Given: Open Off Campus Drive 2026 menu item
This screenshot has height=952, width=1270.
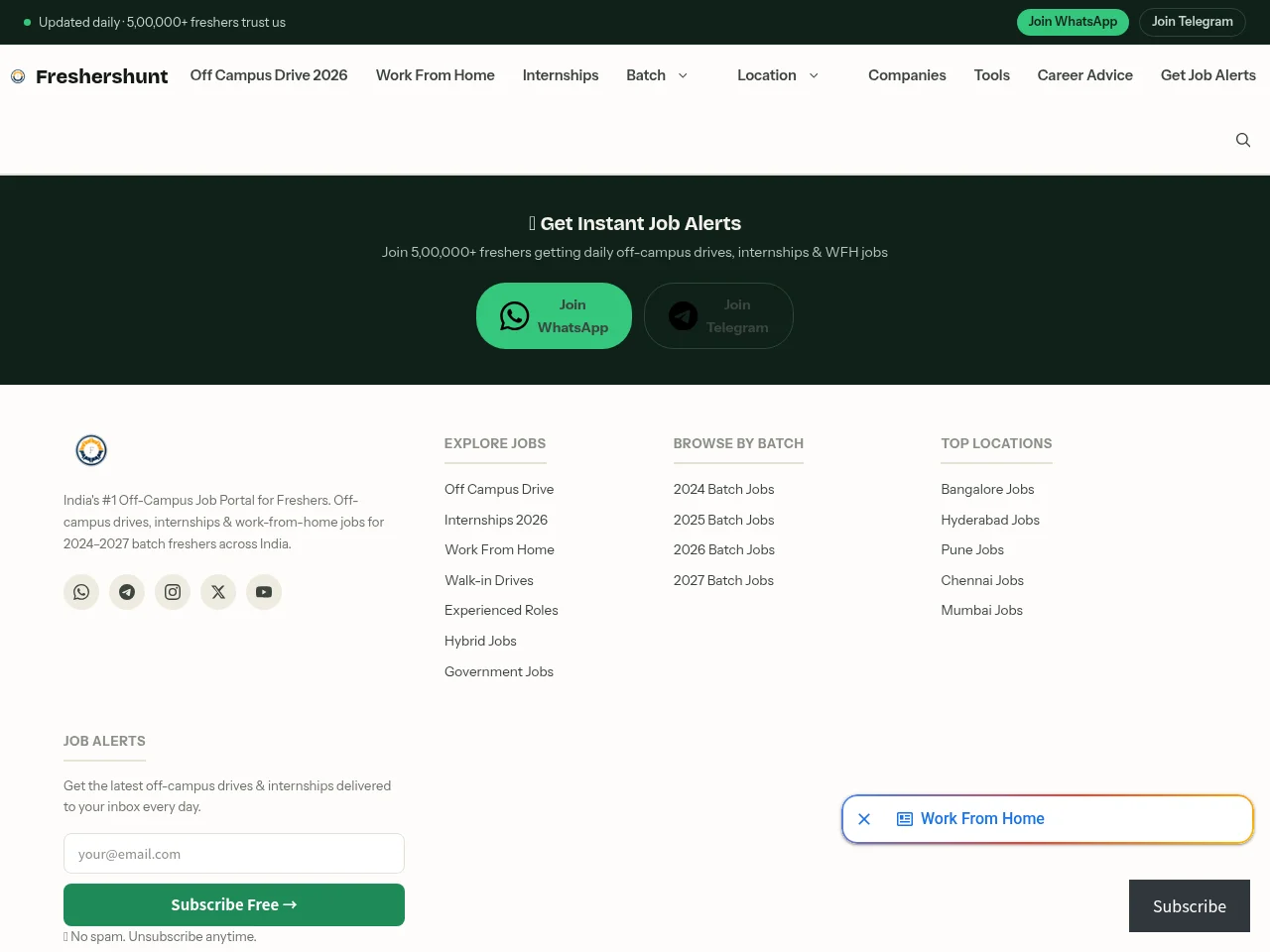Looking at the screenshot, I should (269, 75).
